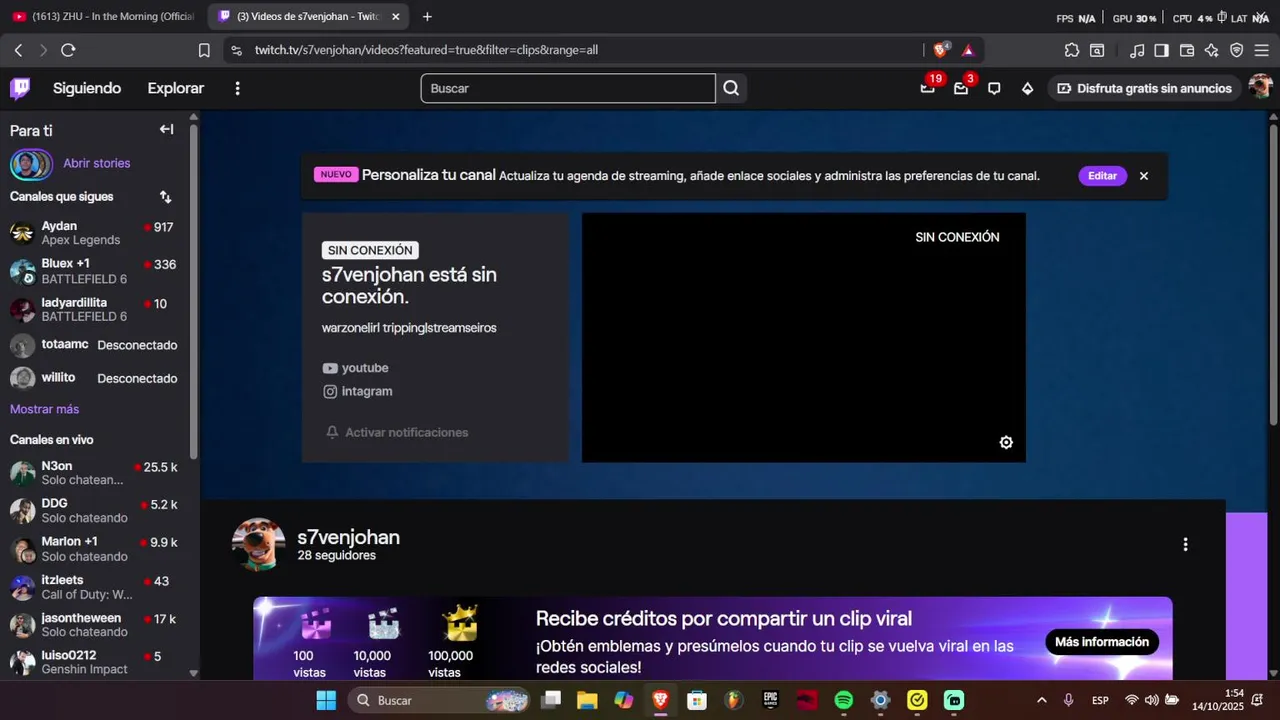
Task: View site information icon in address bar
Action: coord(235,50)
